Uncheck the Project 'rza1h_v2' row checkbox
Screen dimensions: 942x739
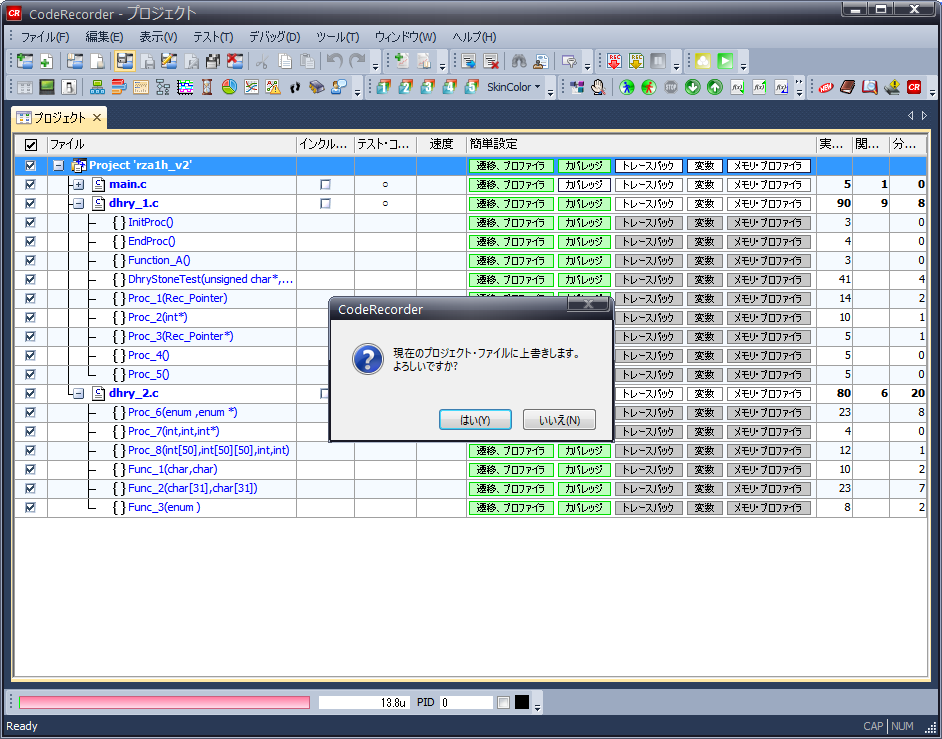(x=31, y=165)
